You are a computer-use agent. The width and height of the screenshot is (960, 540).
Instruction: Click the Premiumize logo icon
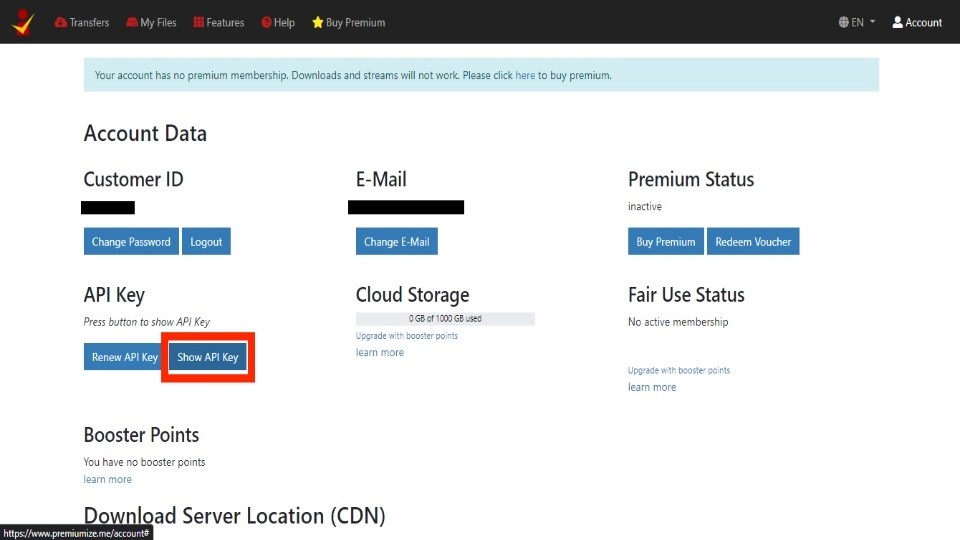click(x=23, y=22)
